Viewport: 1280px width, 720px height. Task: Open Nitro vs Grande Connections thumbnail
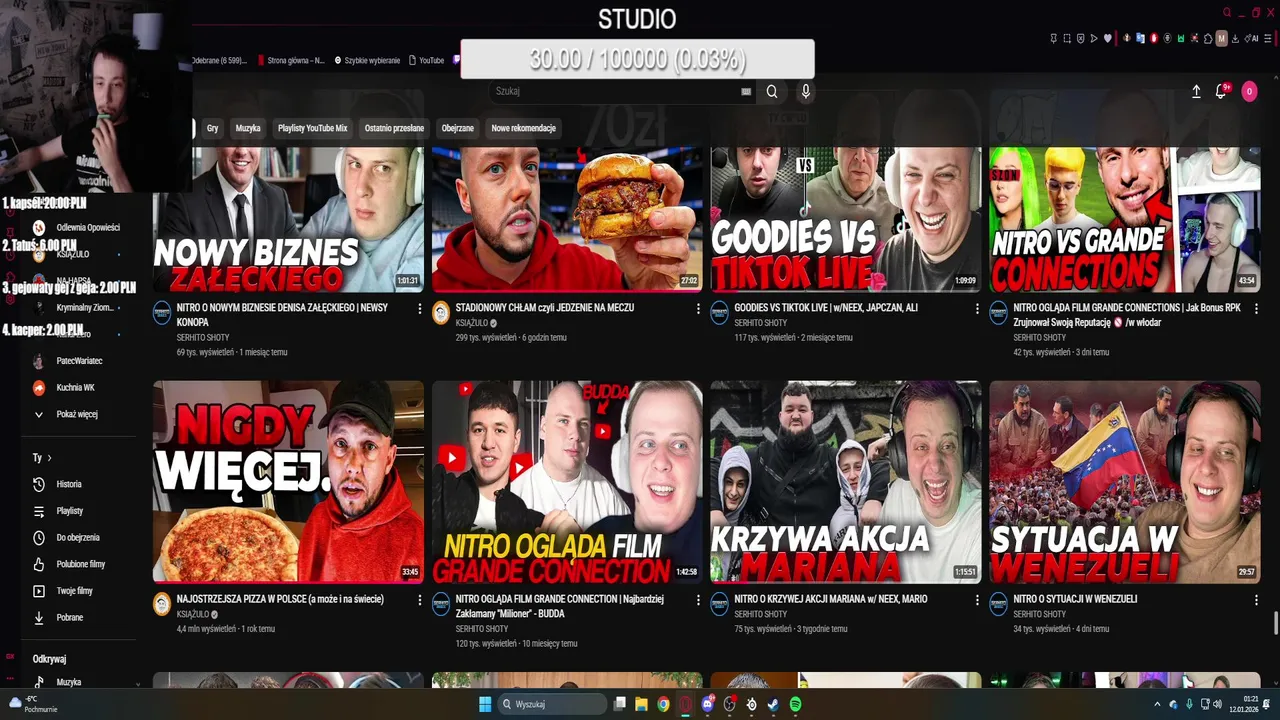1125,219
